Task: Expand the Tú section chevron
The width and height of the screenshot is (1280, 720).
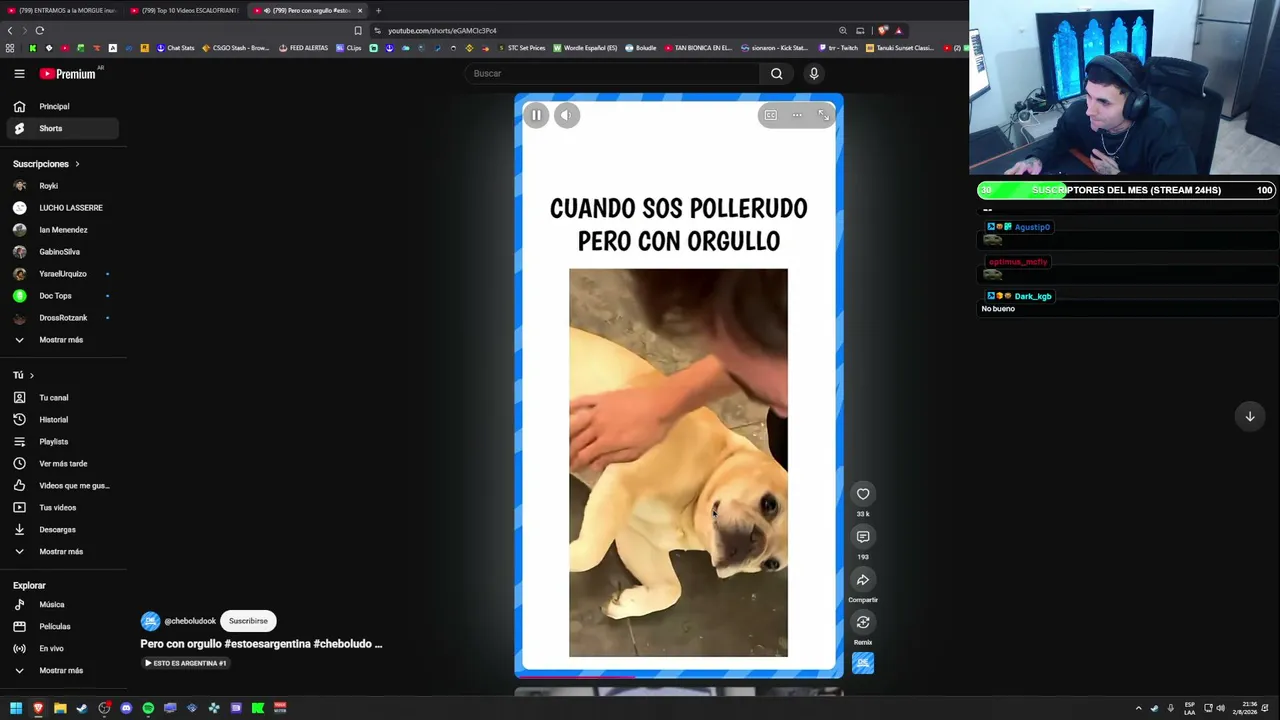Action: click(x=31, y=376)
